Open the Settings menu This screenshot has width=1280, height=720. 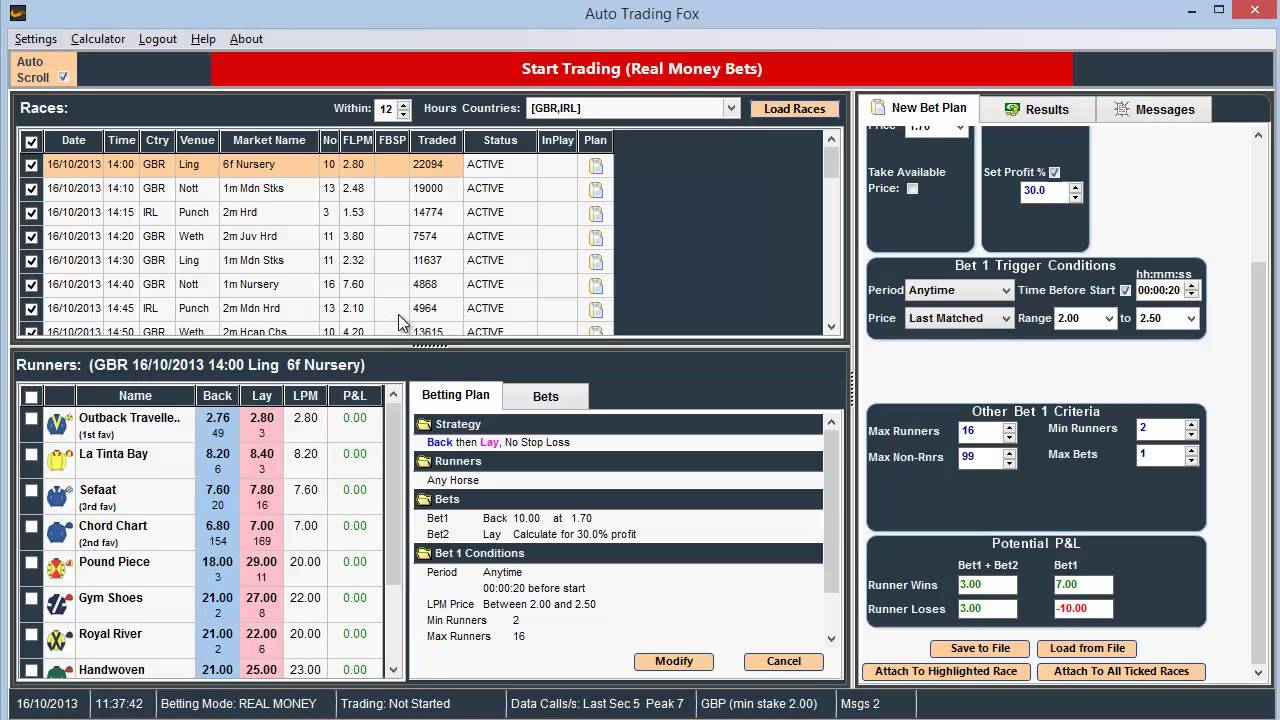pyautogui.click(x=35, y=39)
